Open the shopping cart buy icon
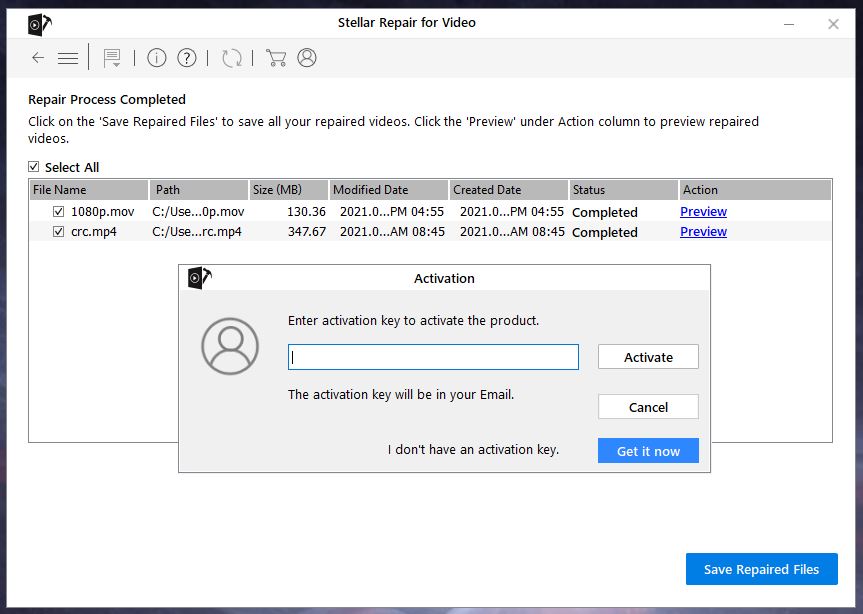The width and height of the screenshot is (863, 614). pyautogui.click(x=276, y=57)
